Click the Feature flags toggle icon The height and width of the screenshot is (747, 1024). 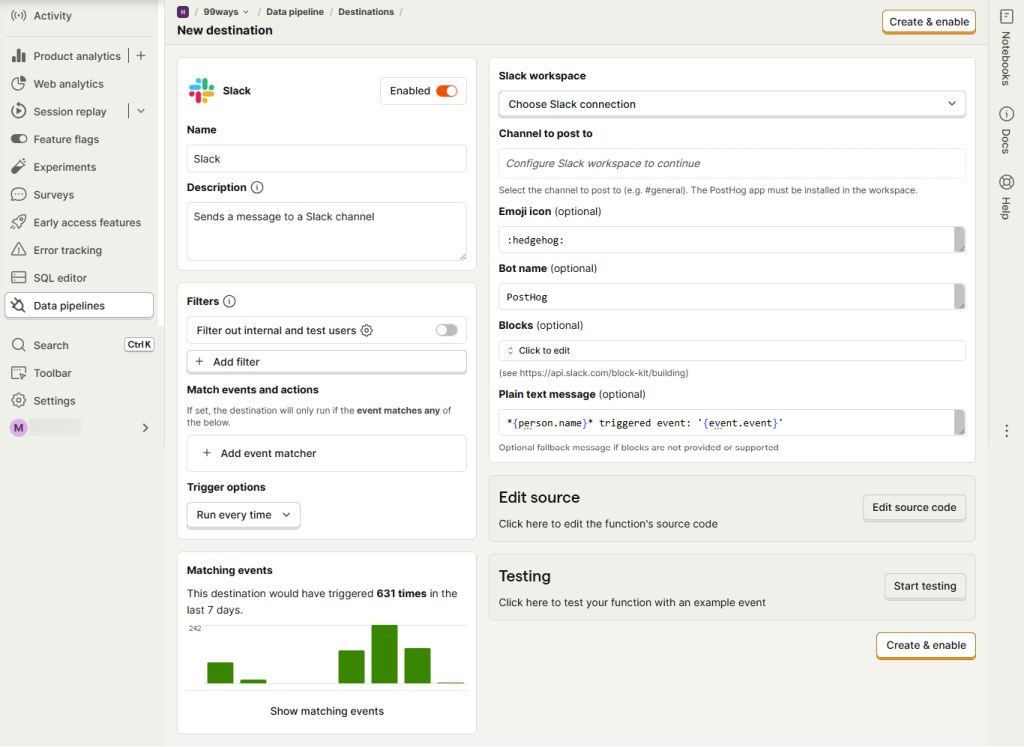click(19, 139)
